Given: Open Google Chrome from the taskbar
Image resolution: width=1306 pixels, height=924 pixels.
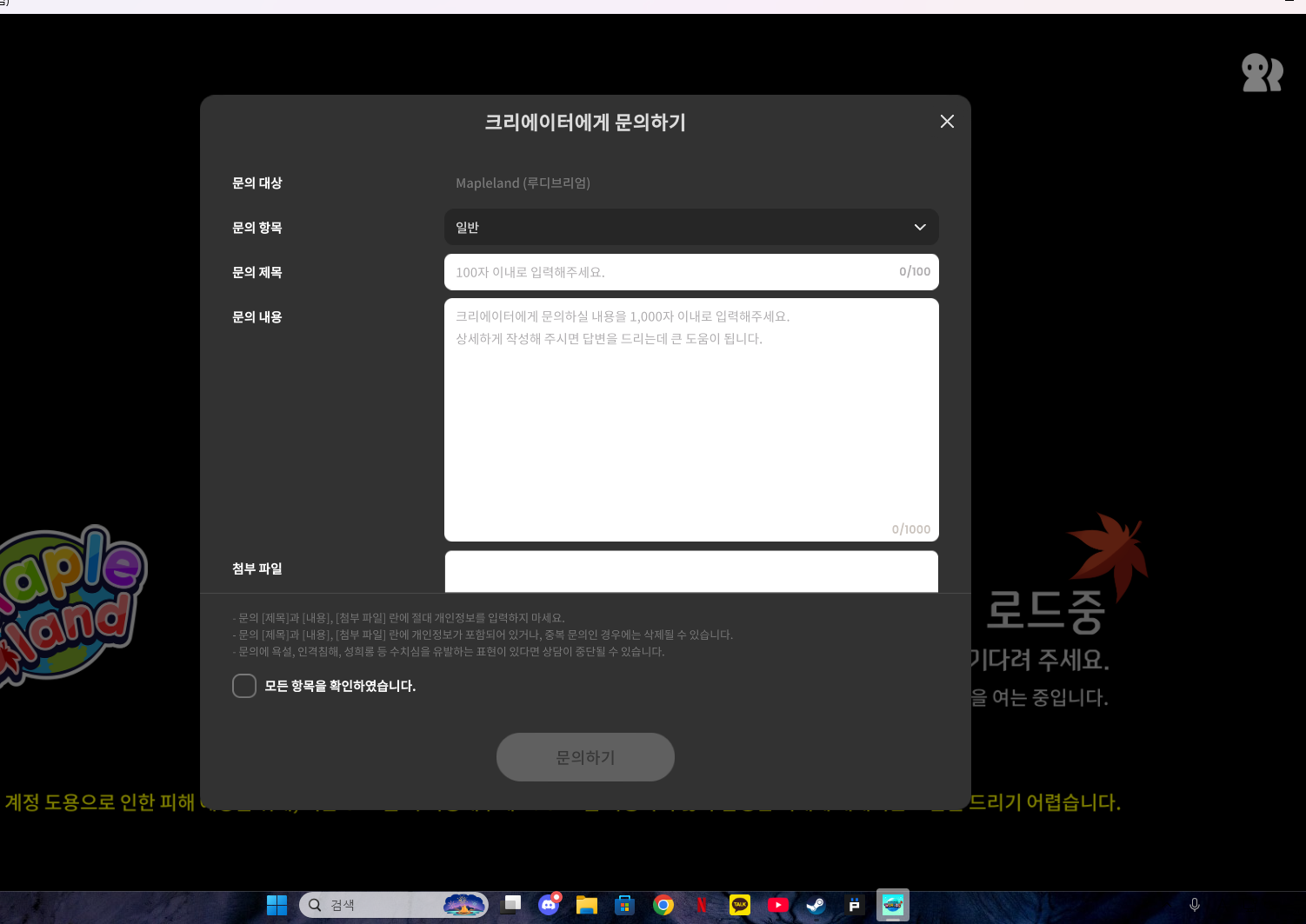Looking at the screenshot, I should point(663,905).
